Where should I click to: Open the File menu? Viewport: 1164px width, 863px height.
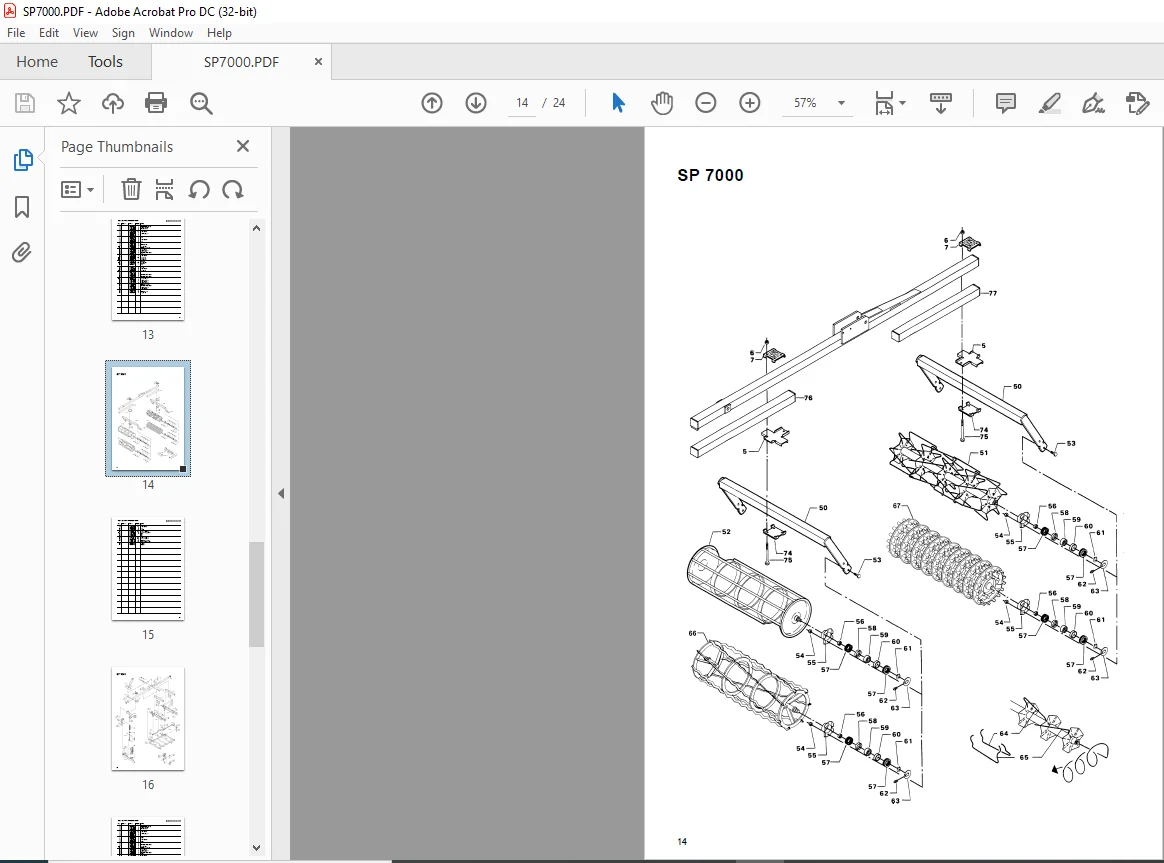click(x=16, y=33)
